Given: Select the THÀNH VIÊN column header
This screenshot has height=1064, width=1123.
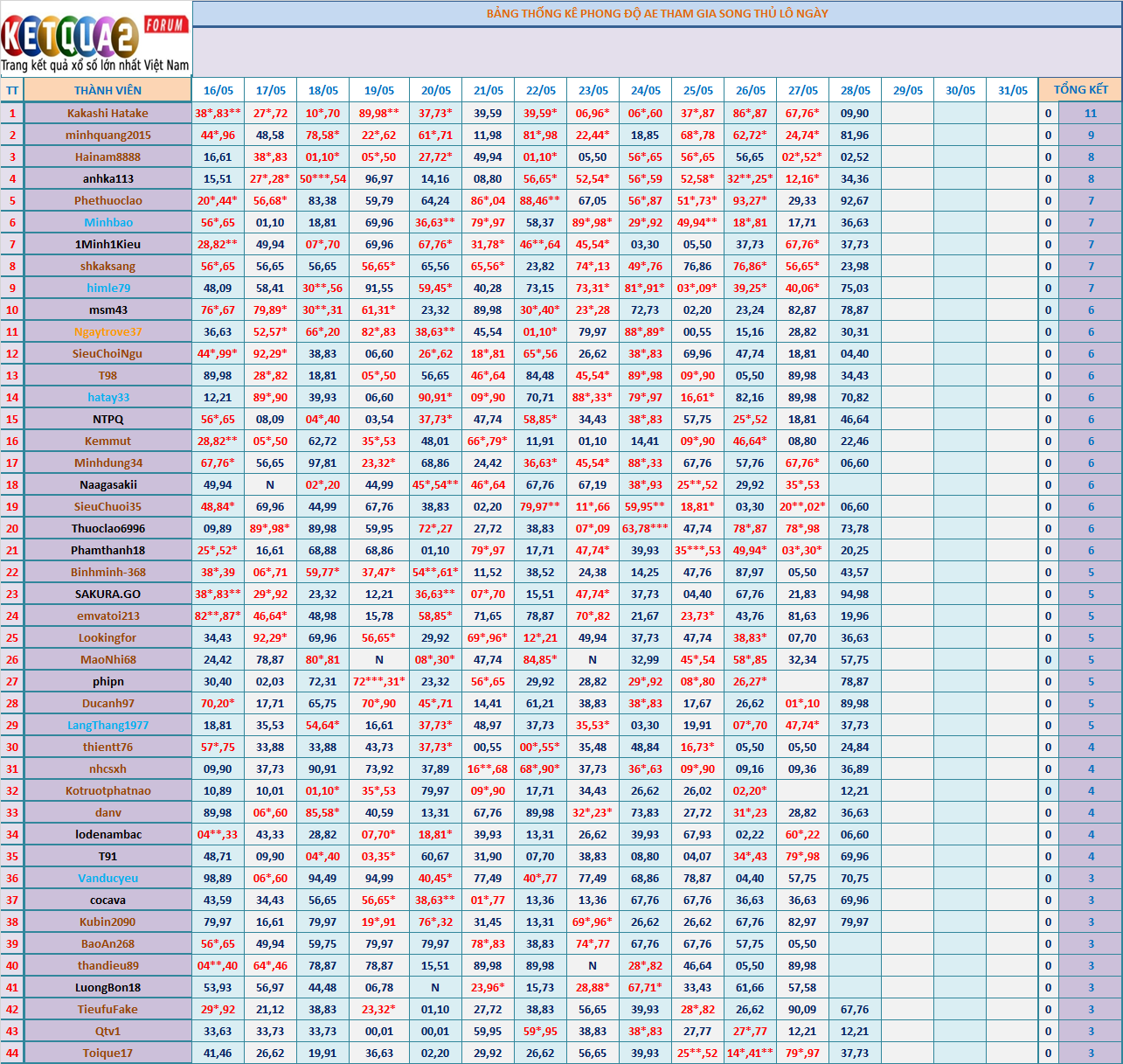Looking at the screenshot, I should click(107, 90).
